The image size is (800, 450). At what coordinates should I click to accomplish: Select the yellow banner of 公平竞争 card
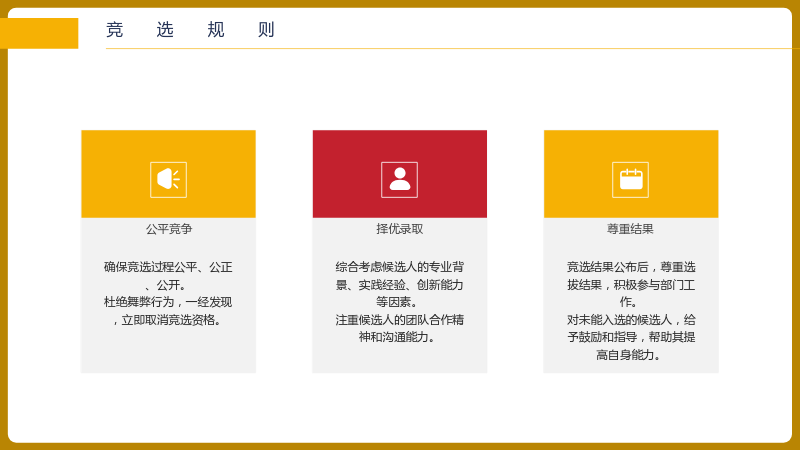[x=168, y=174]
